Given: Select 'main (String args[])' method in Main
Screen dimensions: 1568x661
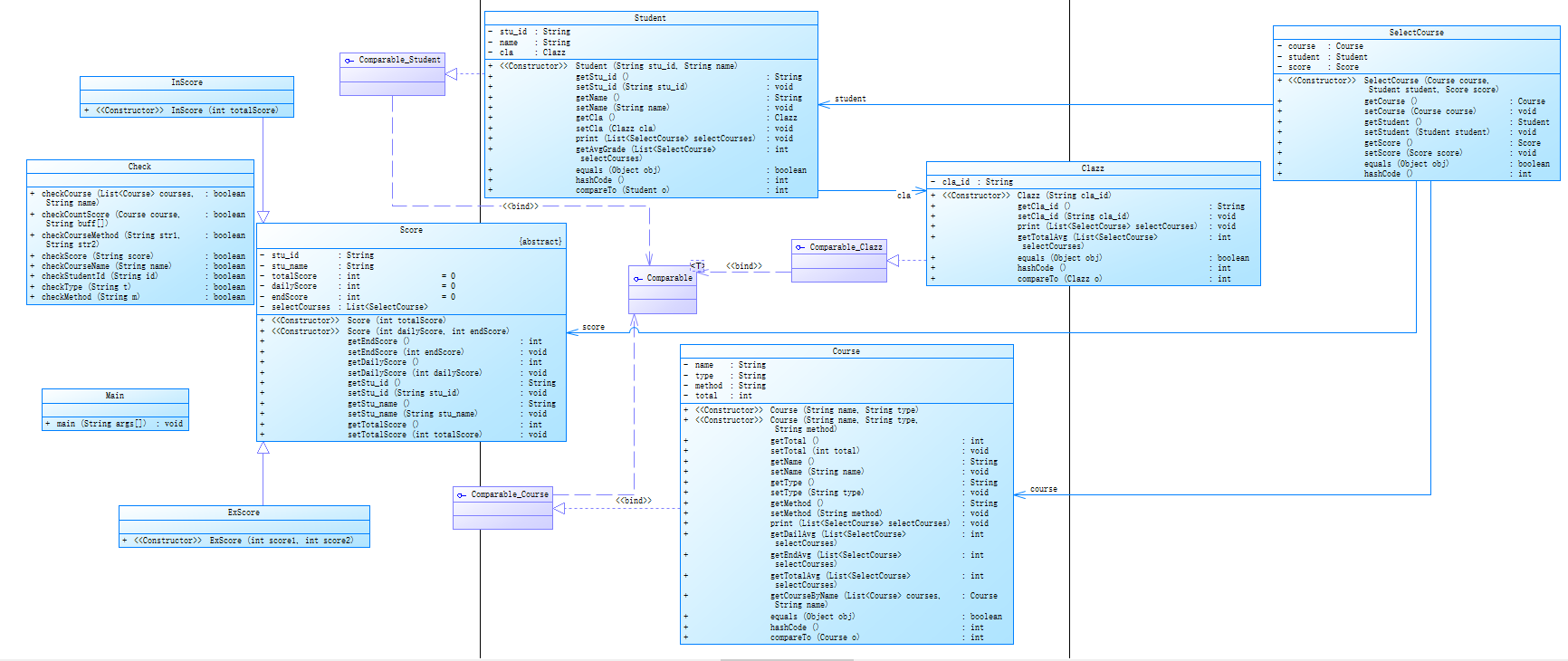Looking at the screenshot, I should pyautogui.click(x=115, y=424).
